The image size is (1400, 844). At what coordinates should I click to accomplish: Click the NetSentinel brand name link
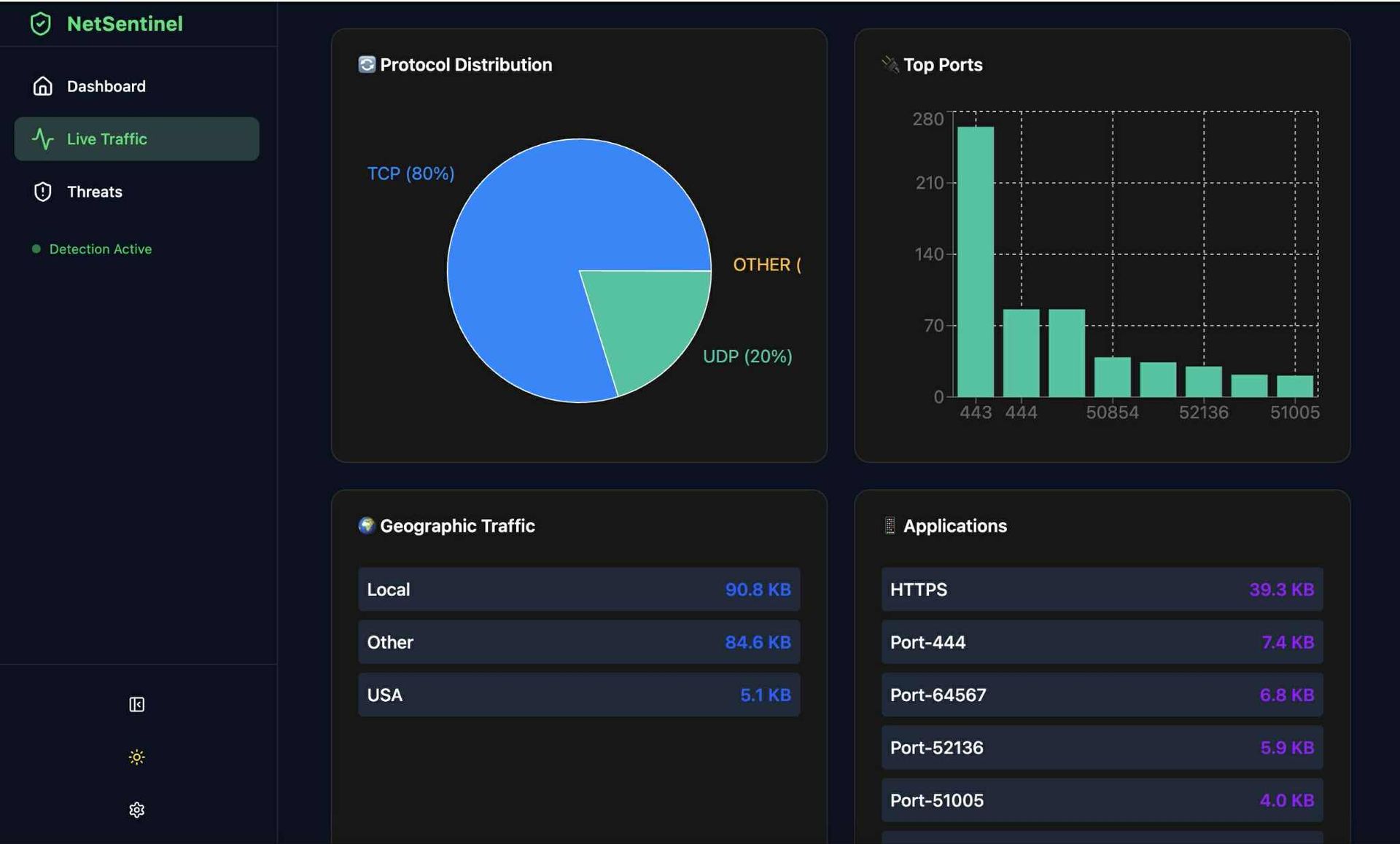(125, 24)
